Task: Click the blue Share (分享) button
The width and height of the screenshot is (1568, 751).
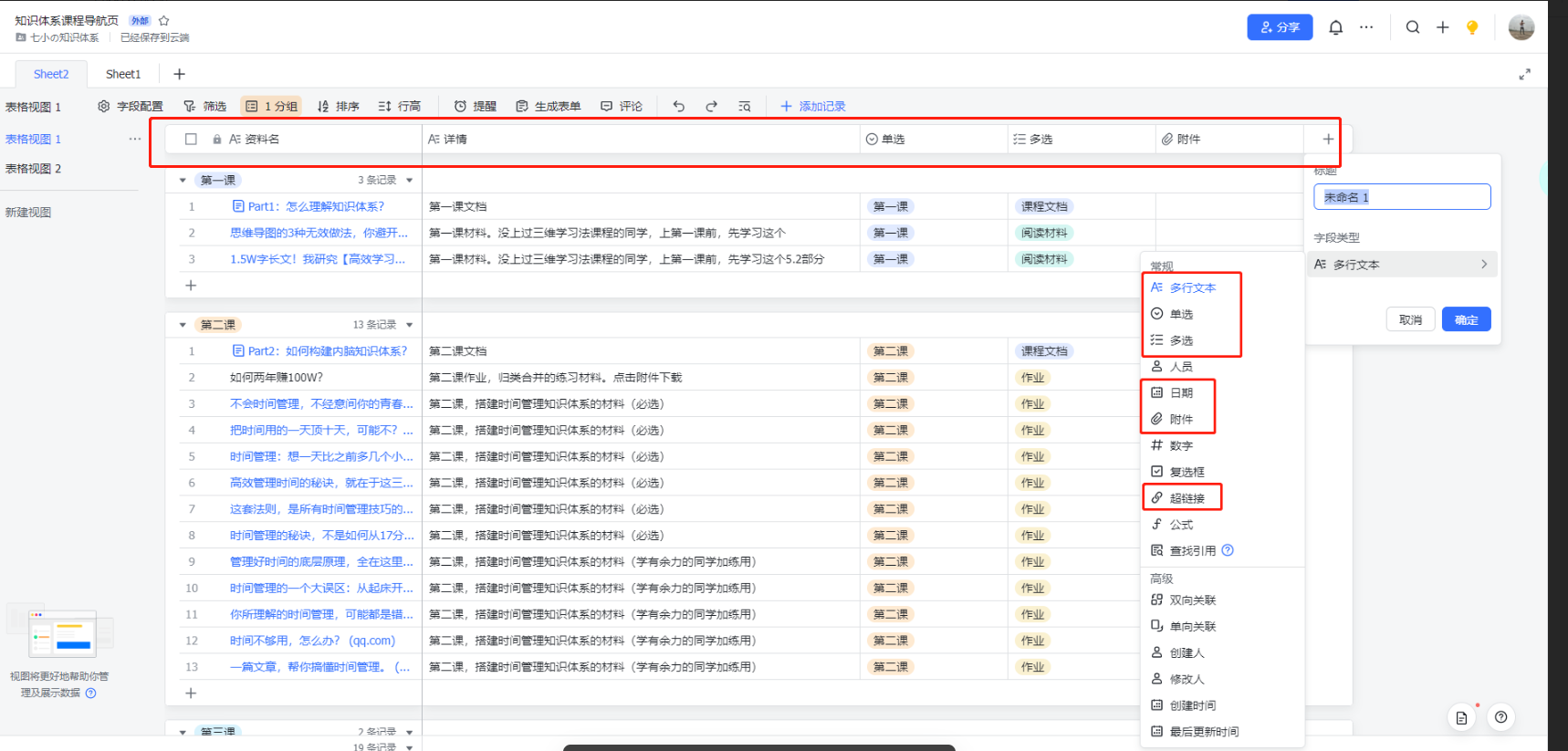Action: (1280, 27)
